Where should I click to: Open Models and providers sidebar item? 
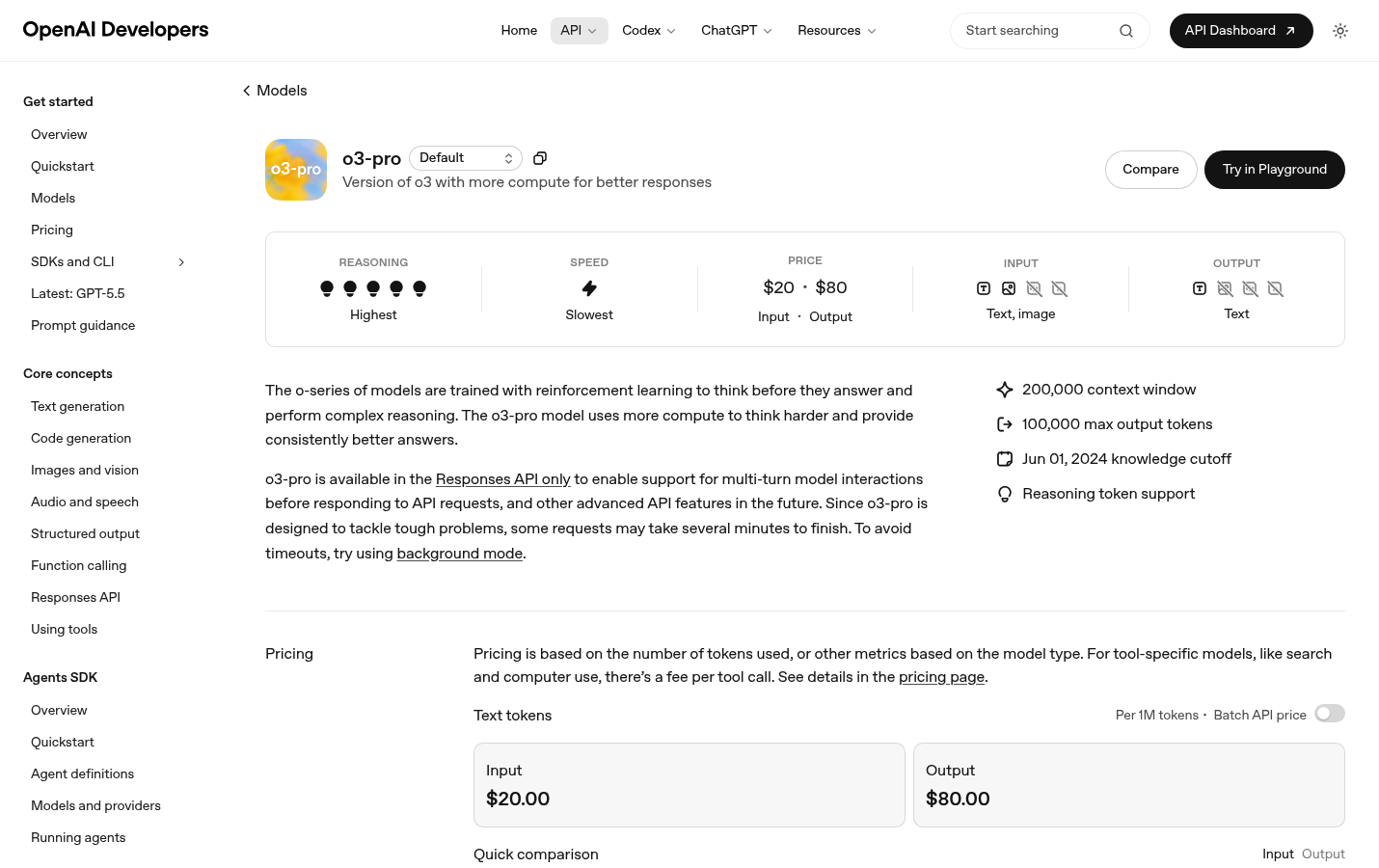tap(95, 805)
